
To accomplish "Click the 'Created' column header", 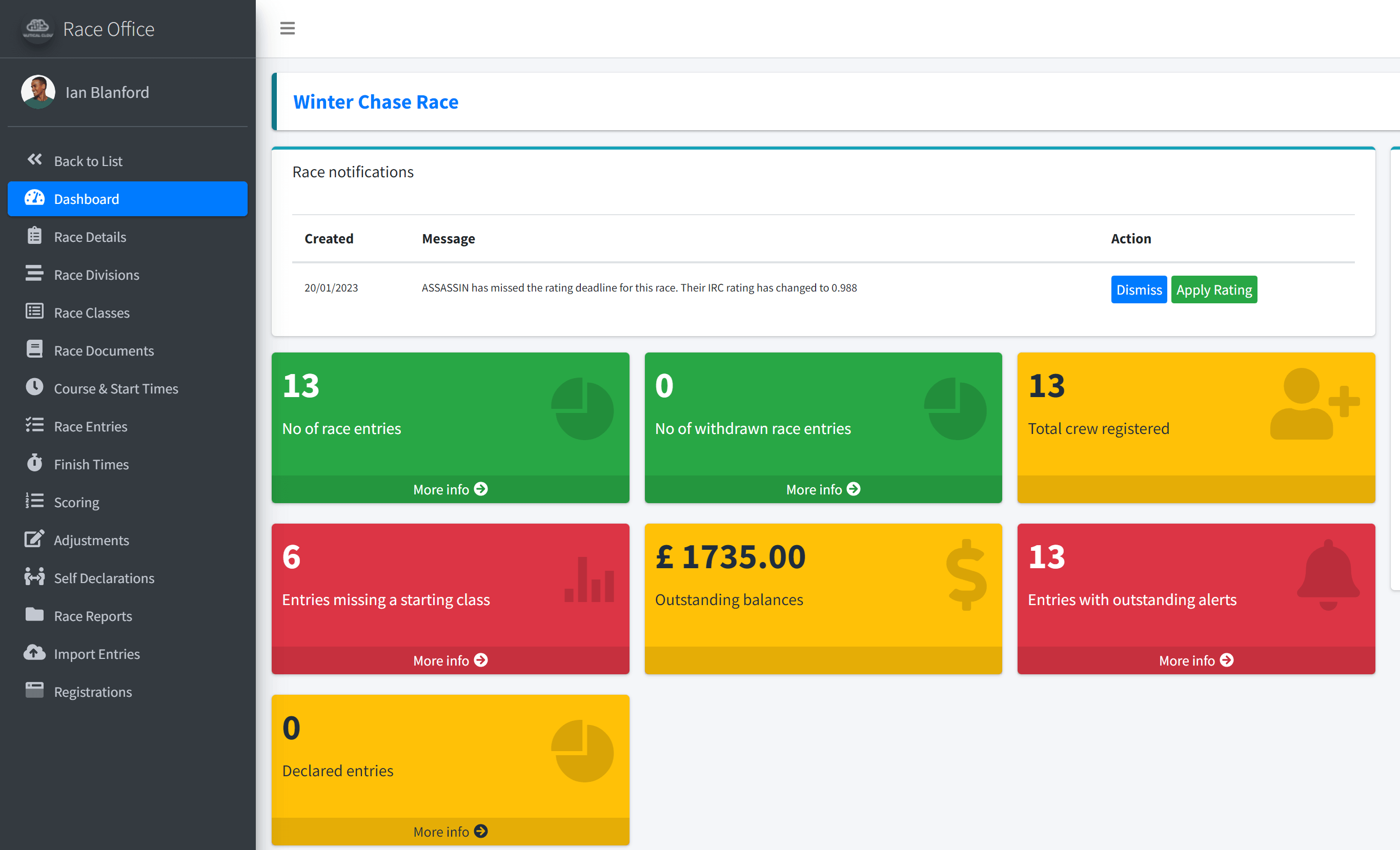I will click(329, 238).
